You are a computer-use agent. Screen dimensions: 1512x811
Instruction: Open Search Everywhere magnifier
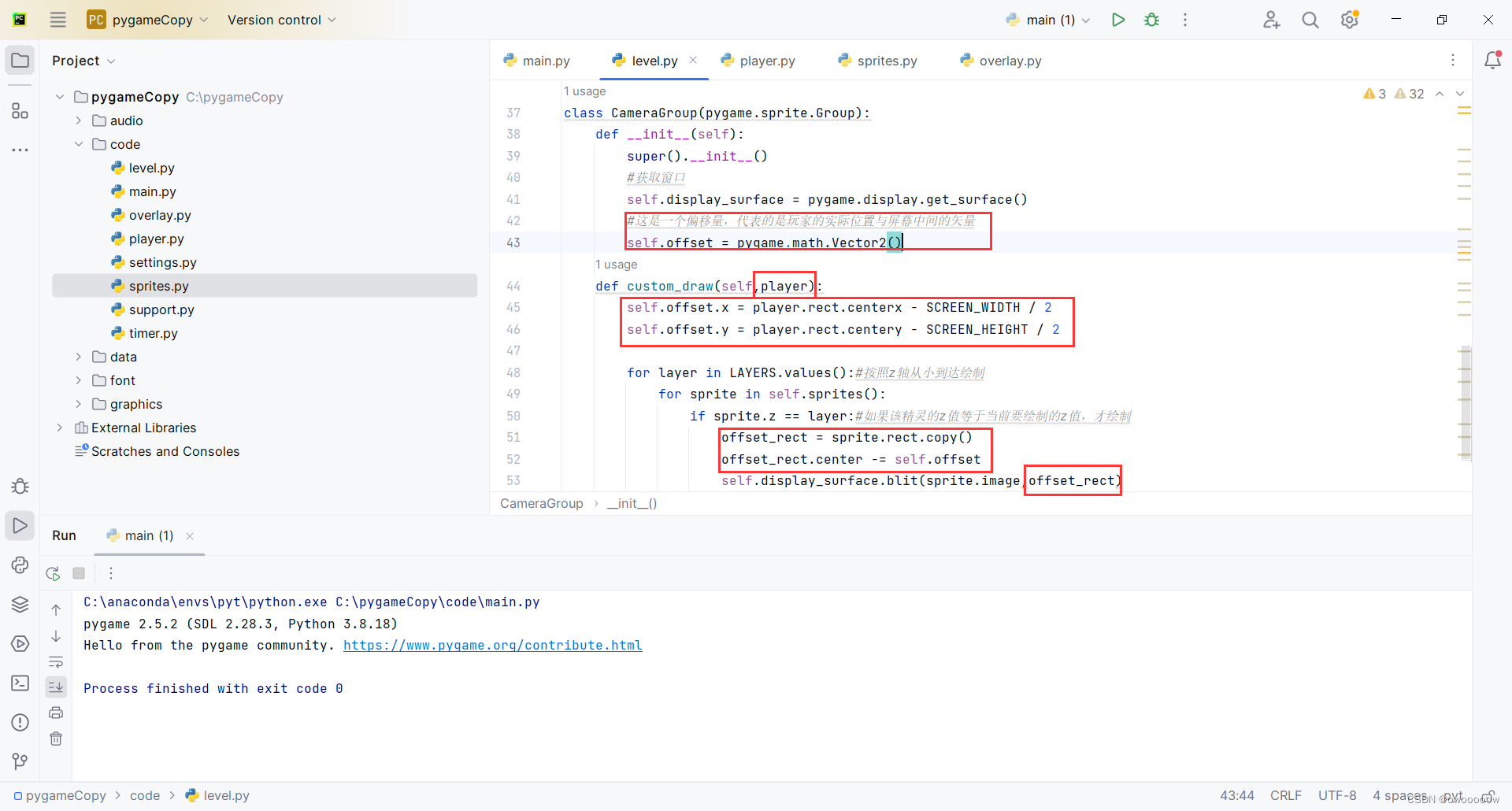click(x=1310, y=20)
